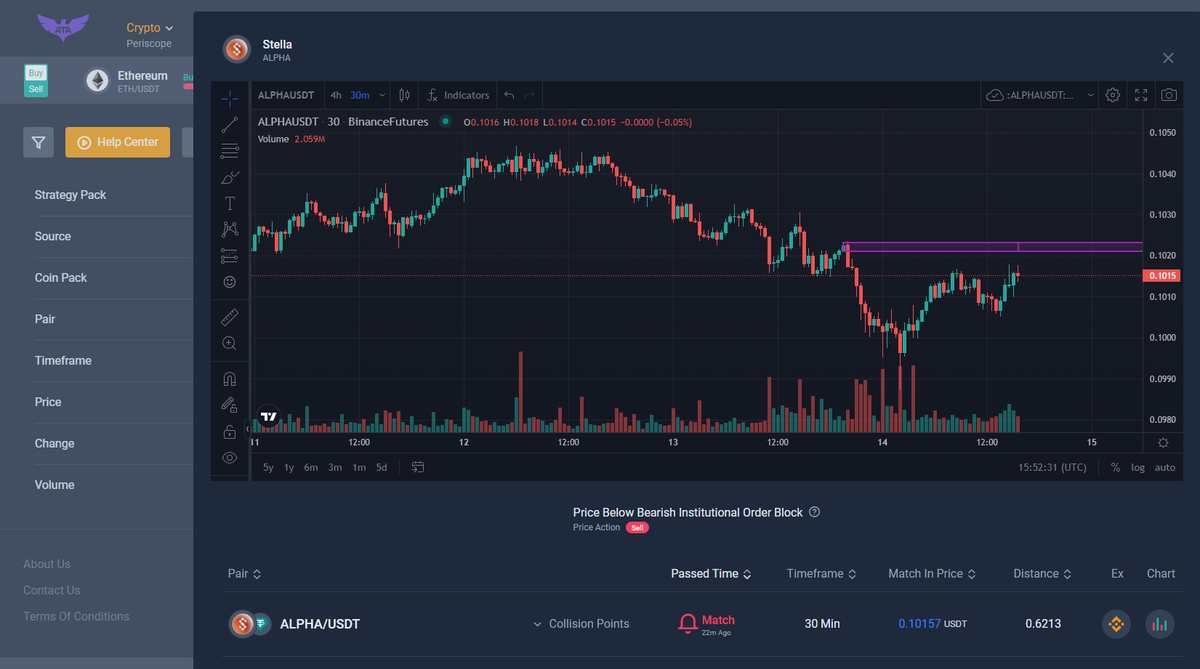Open the timeframe interval dropdown arrow
The image size is (1200, 669).
382,95
